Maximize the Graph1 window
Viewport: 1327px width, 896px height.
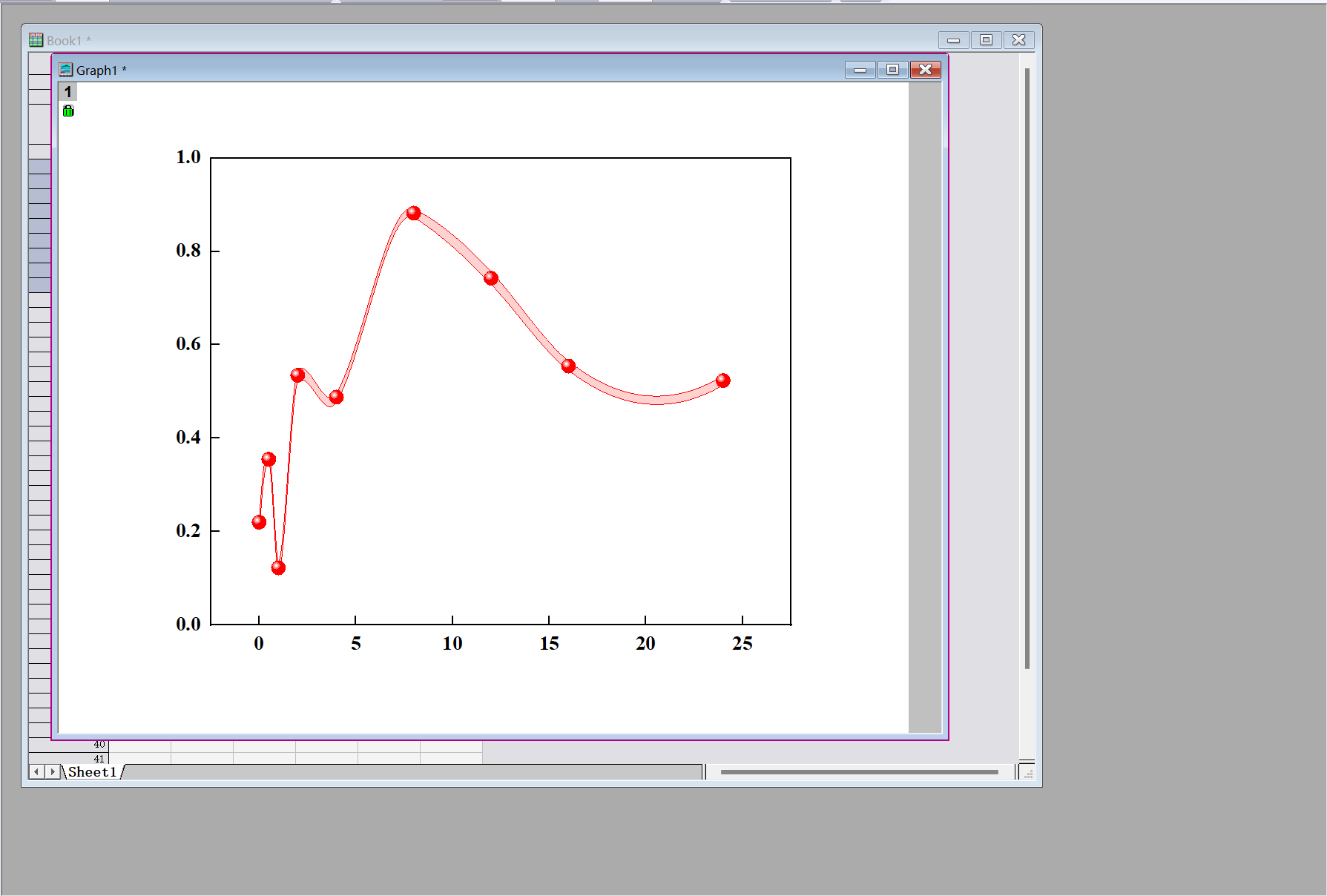893,70
